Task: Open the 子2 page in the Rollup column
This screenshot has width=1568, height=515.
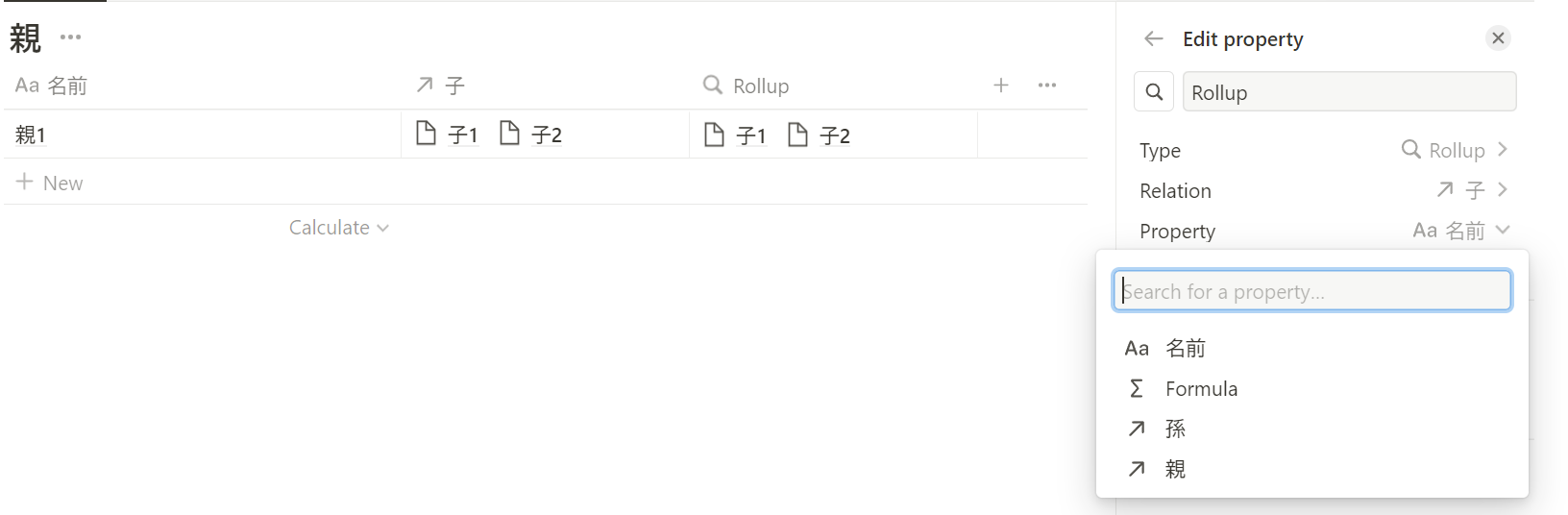Action: pos(820,135)
